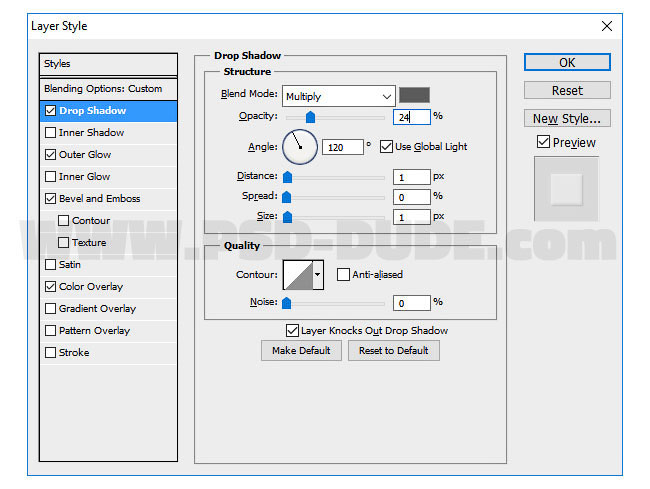
Task: Click the Spread slider handle
Action: 286,197
